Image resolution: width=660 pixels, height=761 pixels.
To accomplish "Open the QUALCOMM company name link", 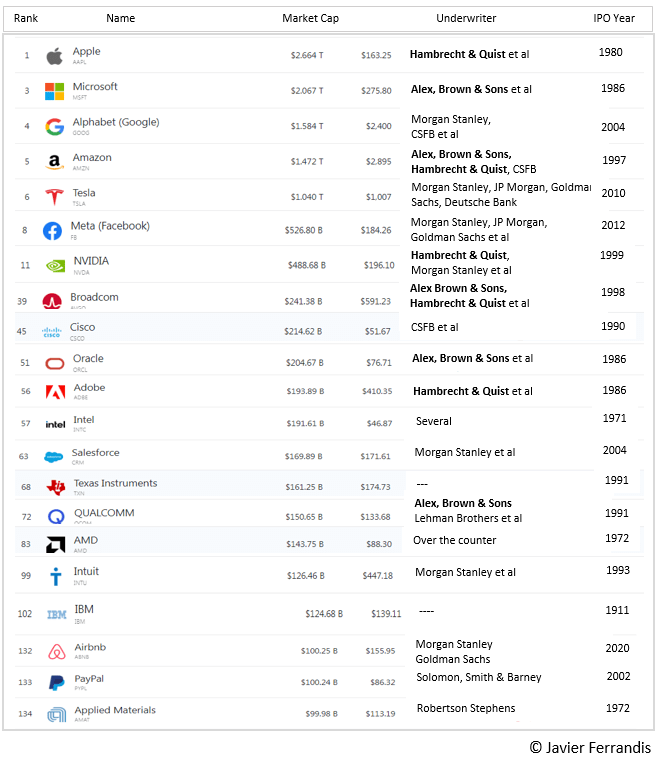I will click(104, 513).
